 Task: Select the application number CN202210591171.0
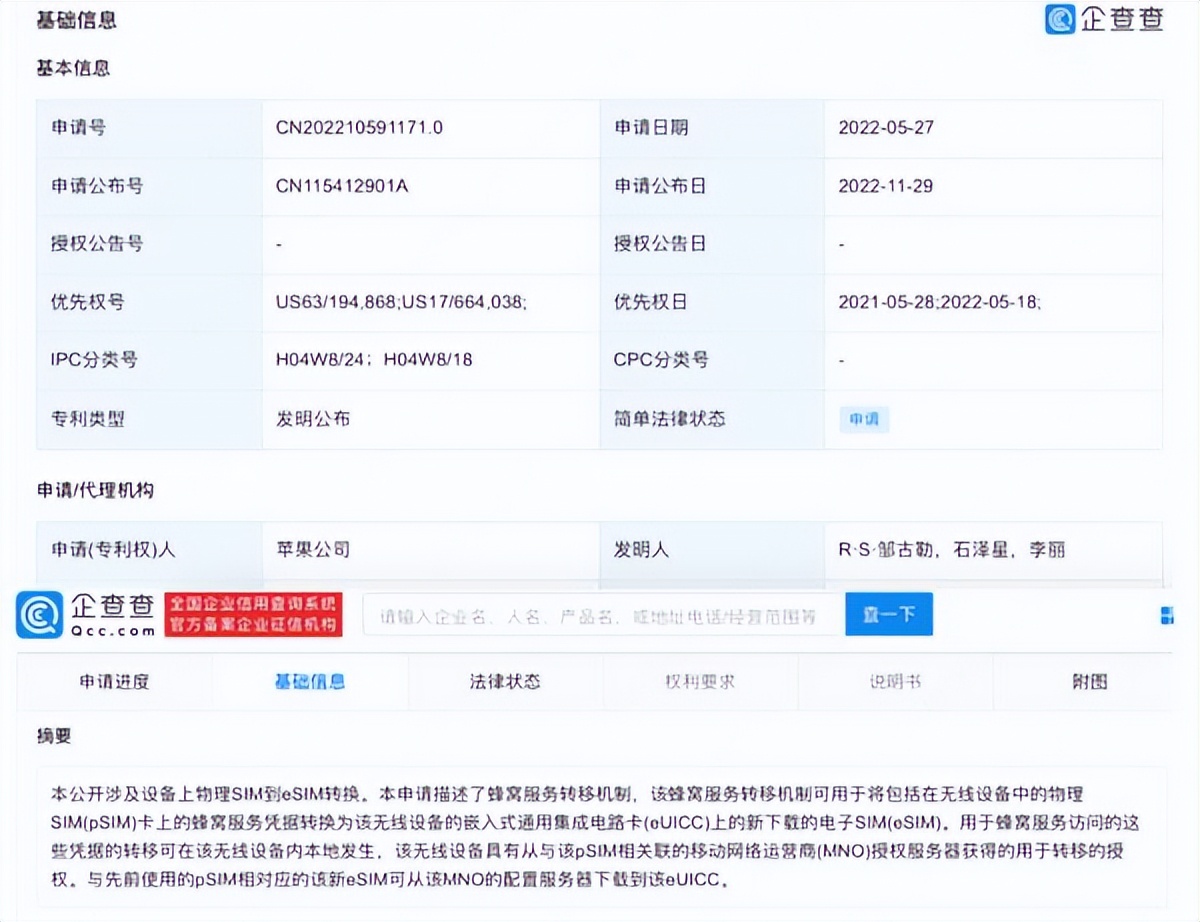pos(360,127)
